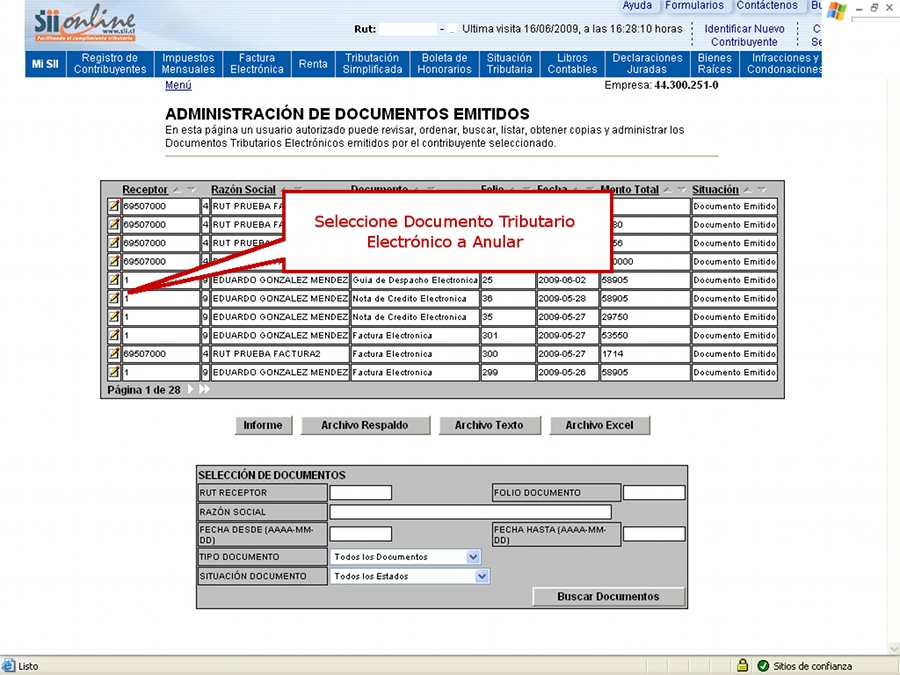Open edit icon for folio 301 row
Viewport: 900px width, 675px height.
pyautogui.click(x=114, y=335)
